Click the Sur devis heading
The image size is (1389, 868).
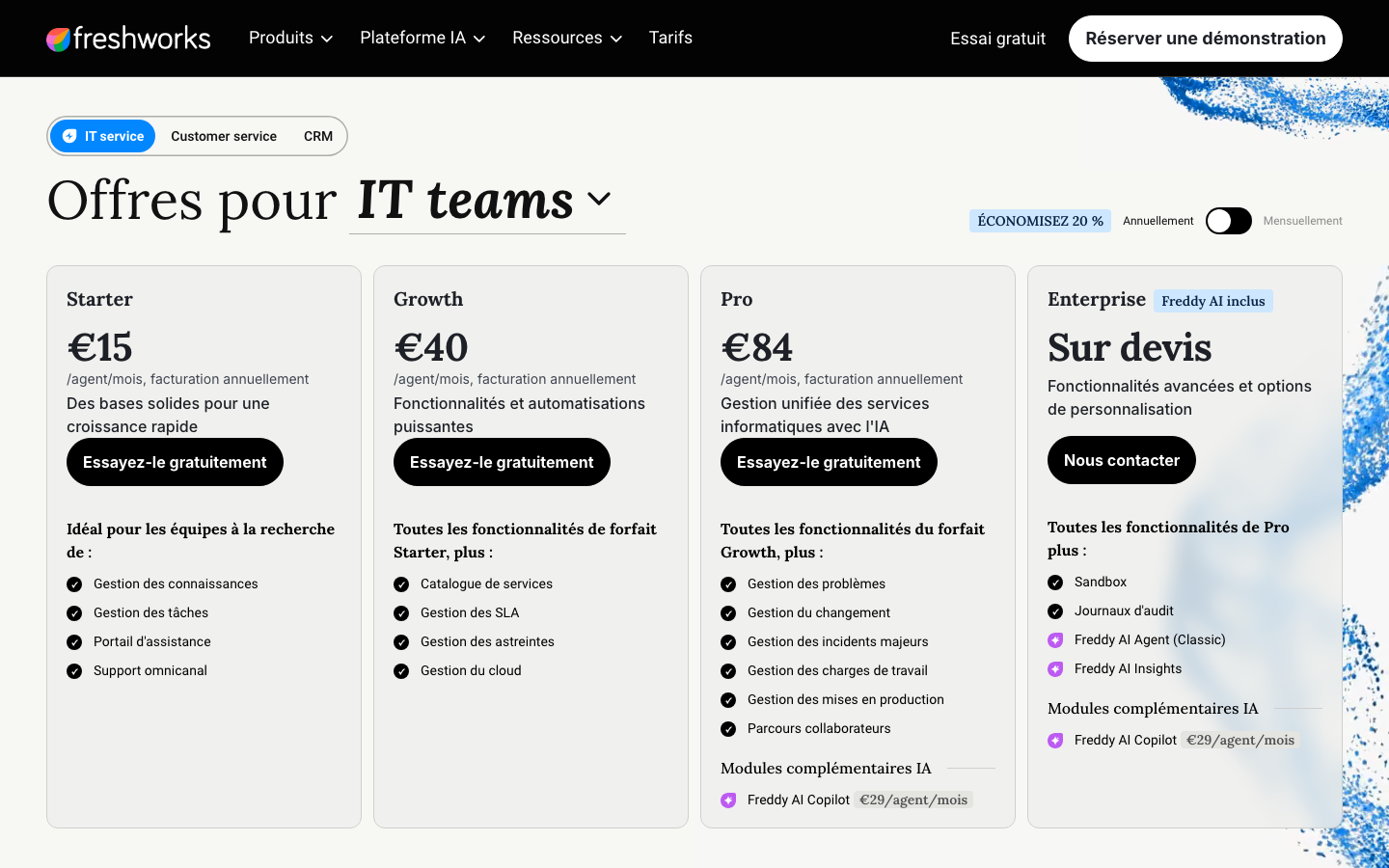pos(1130,347)
